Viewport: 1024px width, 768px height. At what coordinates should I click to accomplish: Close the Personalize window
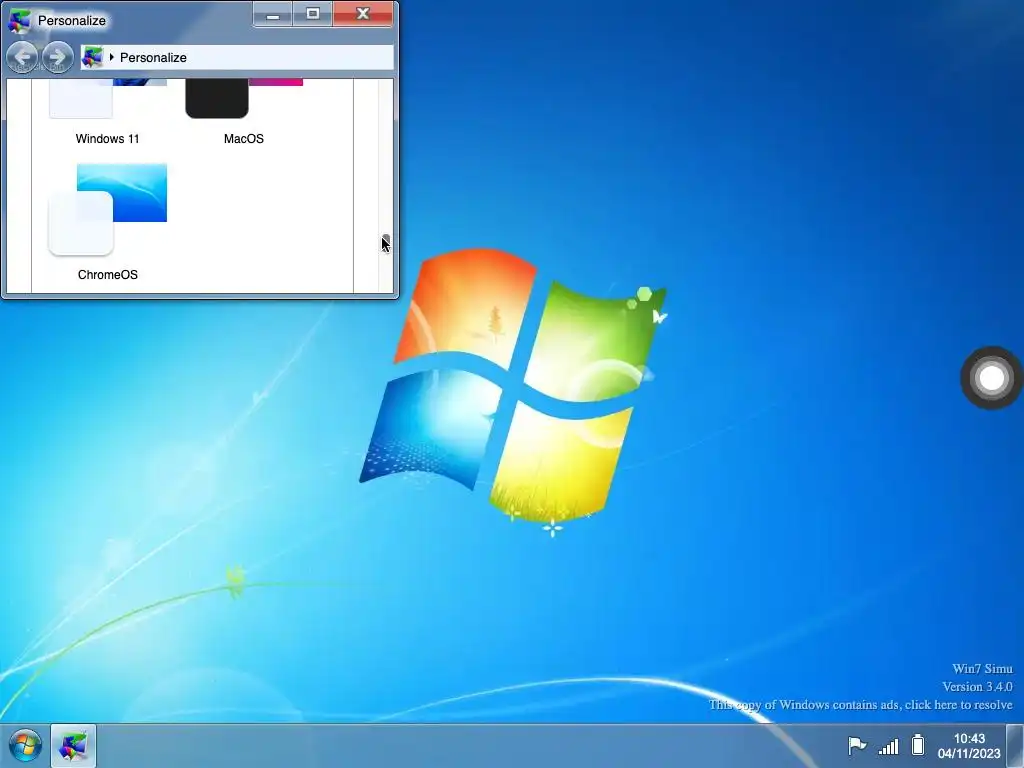363,14
